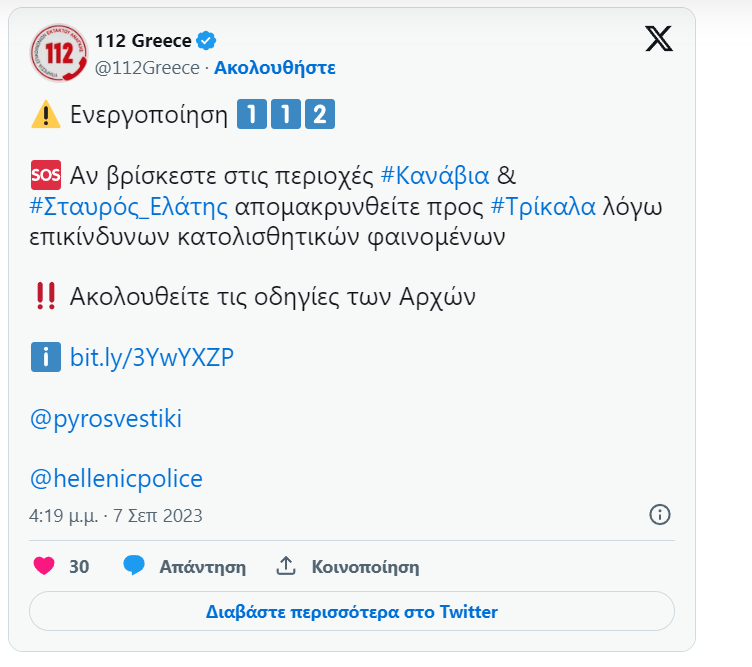Click the 112 Greece account name

point(143,41)
